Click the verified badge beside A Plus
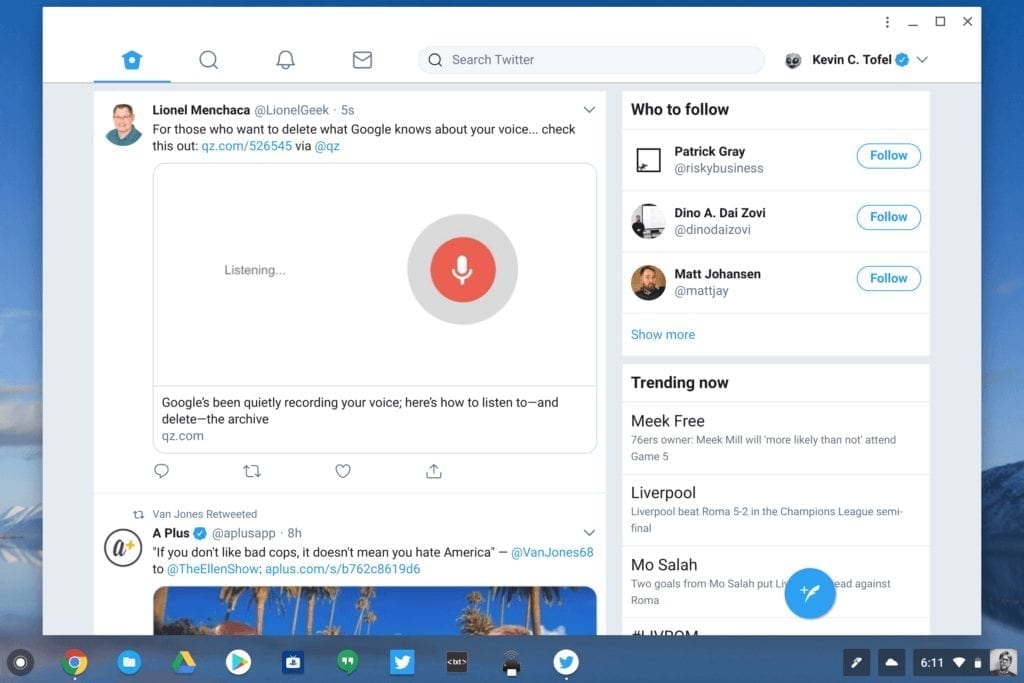Viewport: 1024px width, 683px height. [200, 533]
